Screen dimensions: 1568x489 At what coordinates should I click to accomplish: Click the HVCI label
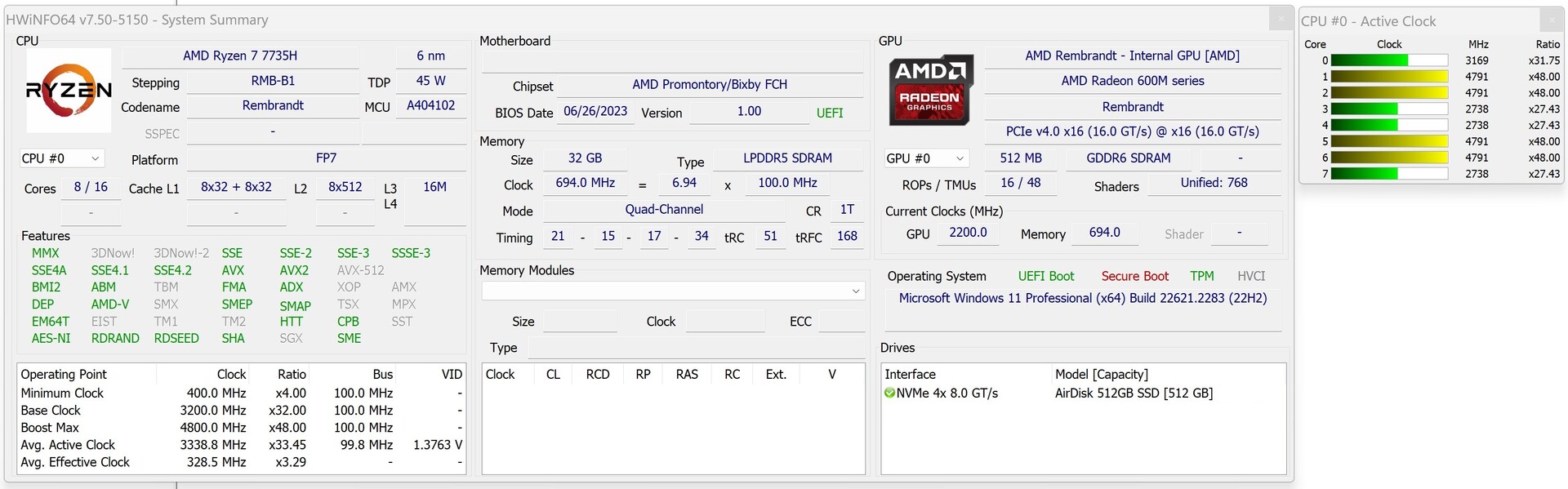click(x=1251, y=277)
